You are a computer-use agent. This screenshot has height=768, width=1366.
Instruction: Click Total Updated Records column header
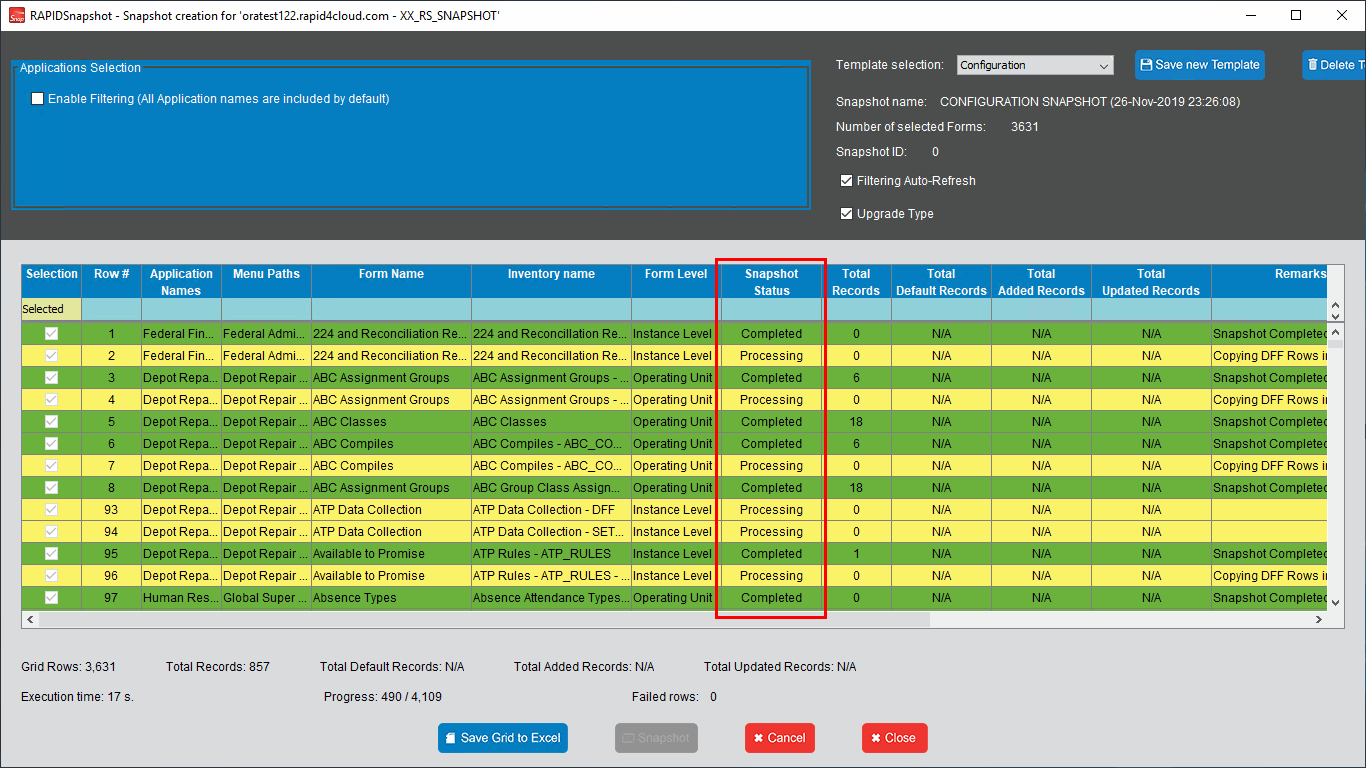pyautogui.click(x=1152, y=282)
